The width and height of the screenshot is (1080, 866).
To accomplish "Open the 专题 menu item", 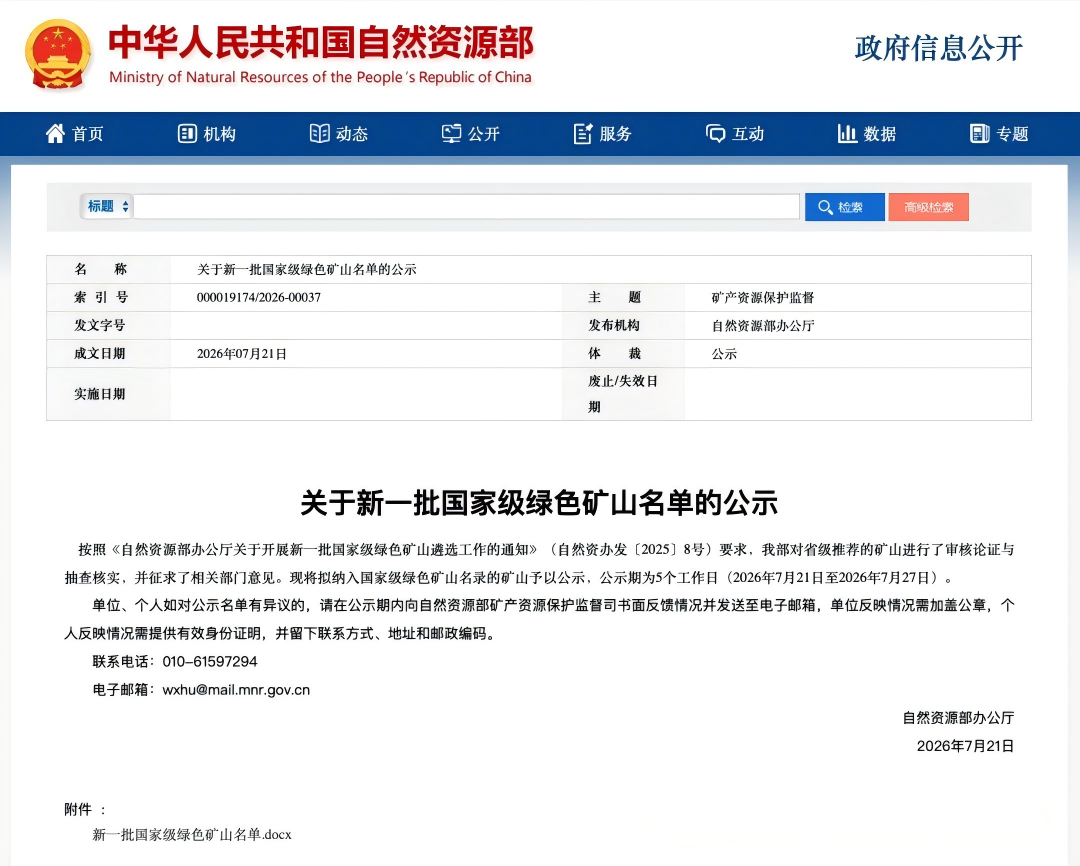I will point(999,134).
